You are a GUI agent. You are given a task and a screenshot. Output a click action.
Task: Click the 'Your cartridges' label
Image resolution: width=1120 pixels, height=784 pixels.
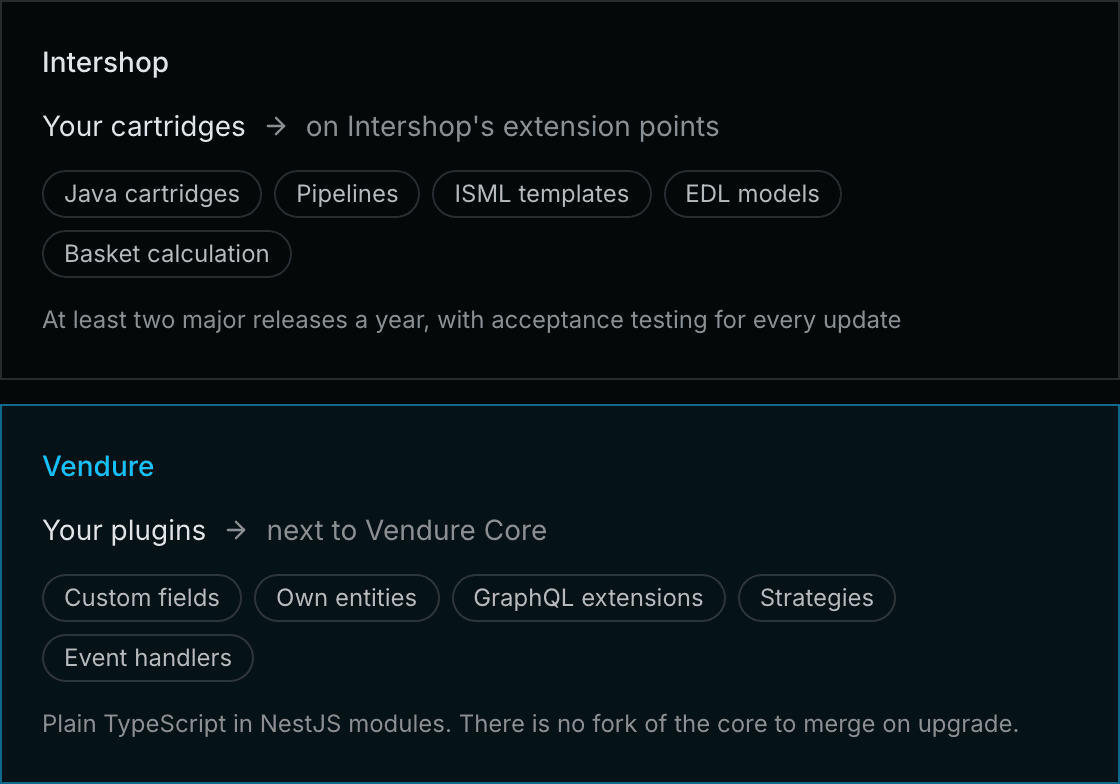tap(144, 126)
